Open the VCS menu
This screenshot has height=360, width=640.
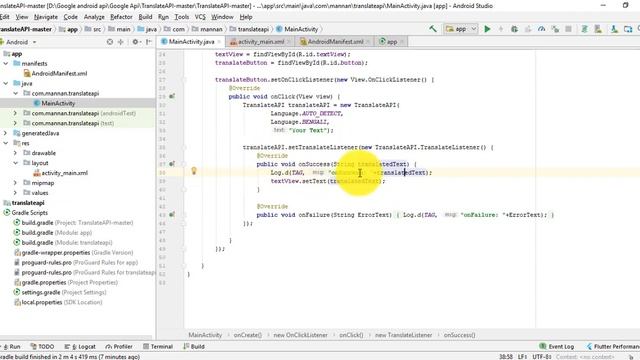pyautogui.click(x=200, y=17)
